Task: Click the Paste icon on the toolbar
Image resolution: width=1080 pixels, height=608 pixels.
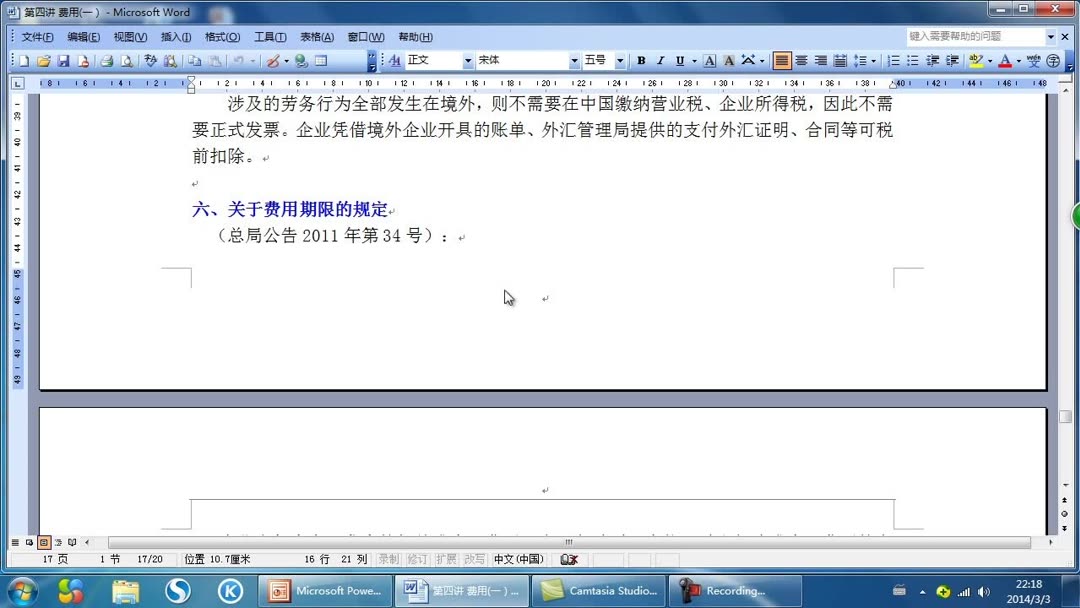Action: (x=213, y=61)
